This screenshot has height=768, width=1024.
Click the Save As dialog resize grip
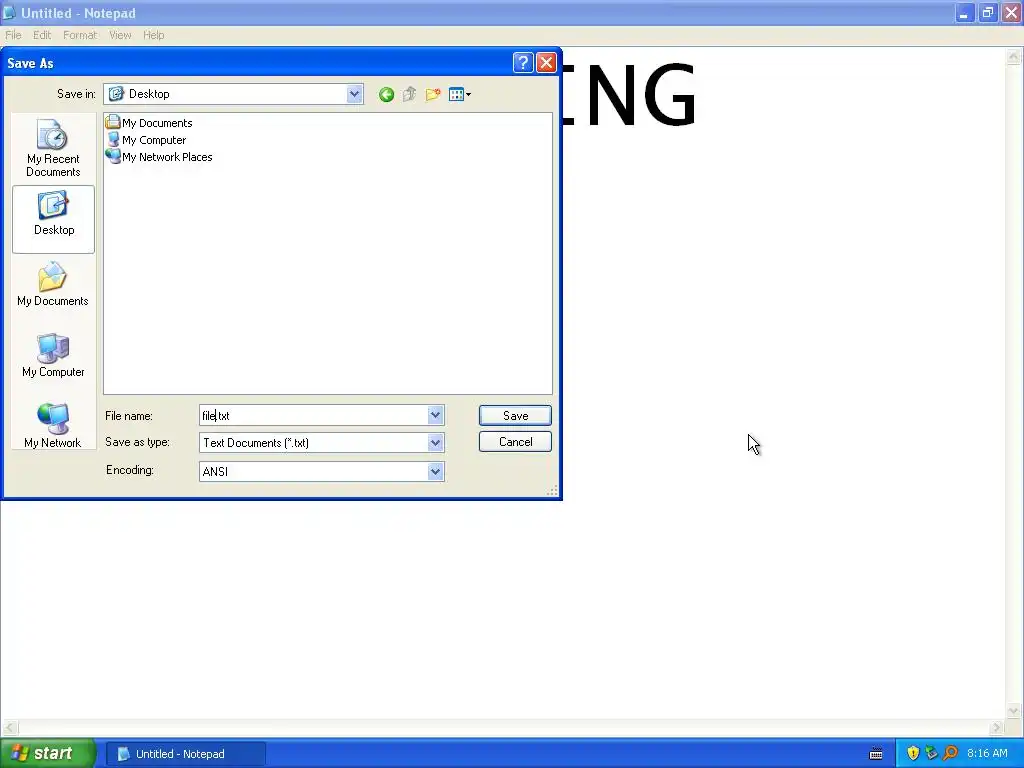point(552,490)
